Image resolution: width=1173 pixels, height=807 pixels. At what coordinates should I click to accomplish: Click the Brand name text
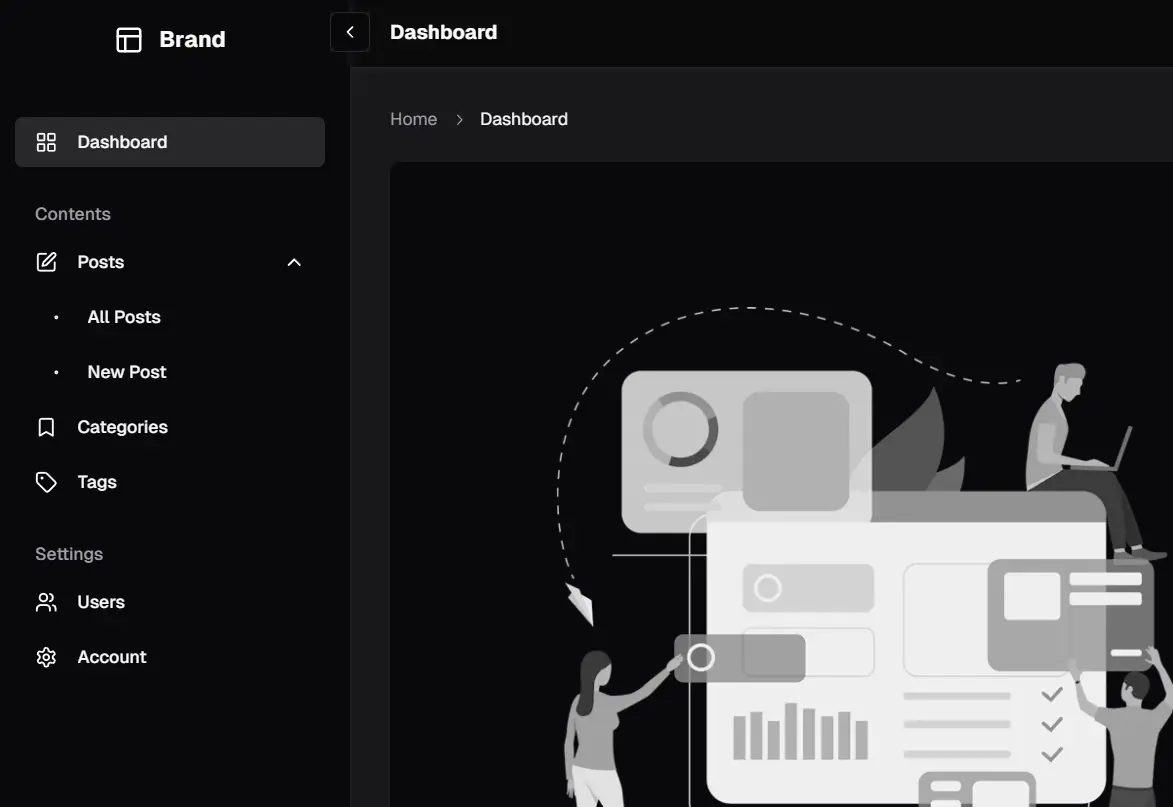click(191, 39)
